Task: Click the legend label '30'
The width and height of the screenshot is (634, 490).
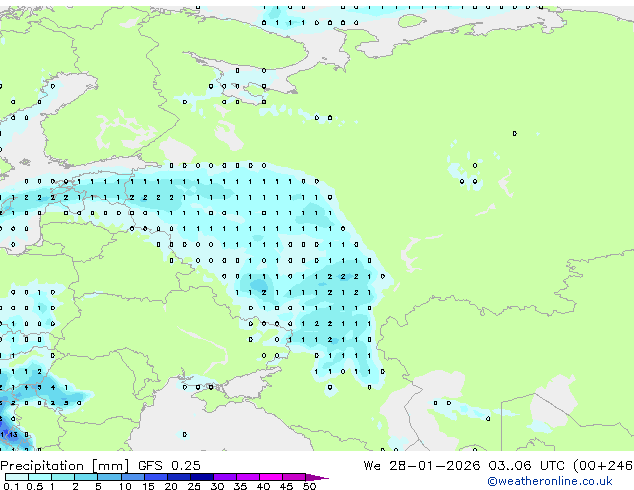Action: (217, 486)
